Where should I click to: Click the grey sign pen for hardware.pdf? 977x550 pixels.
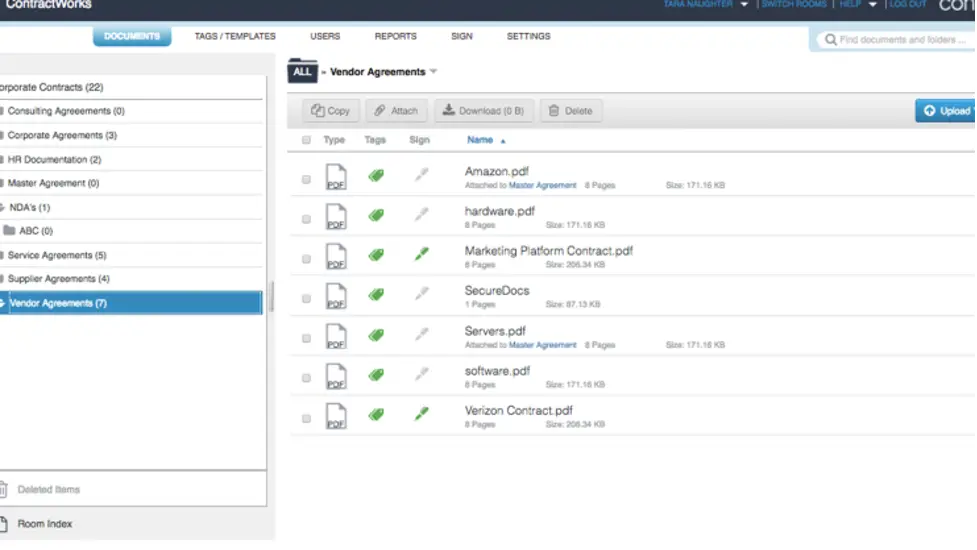[x=422, y=214]
